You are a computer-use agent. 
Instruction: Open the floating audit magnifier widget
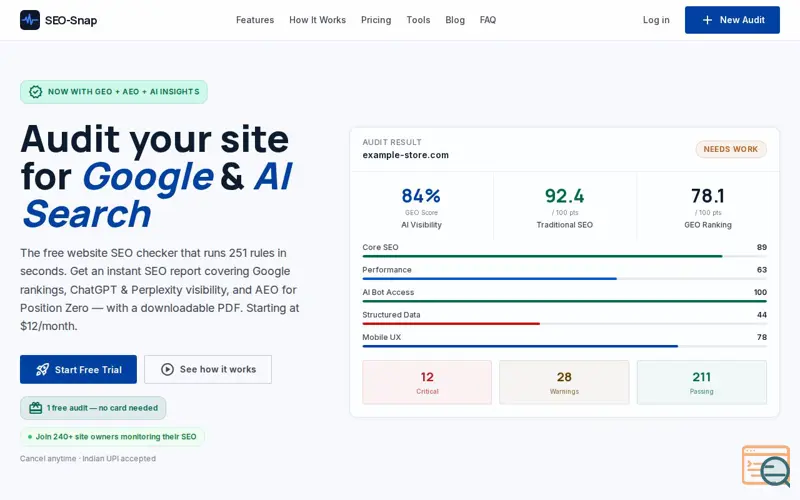click(x=766, y=466)
